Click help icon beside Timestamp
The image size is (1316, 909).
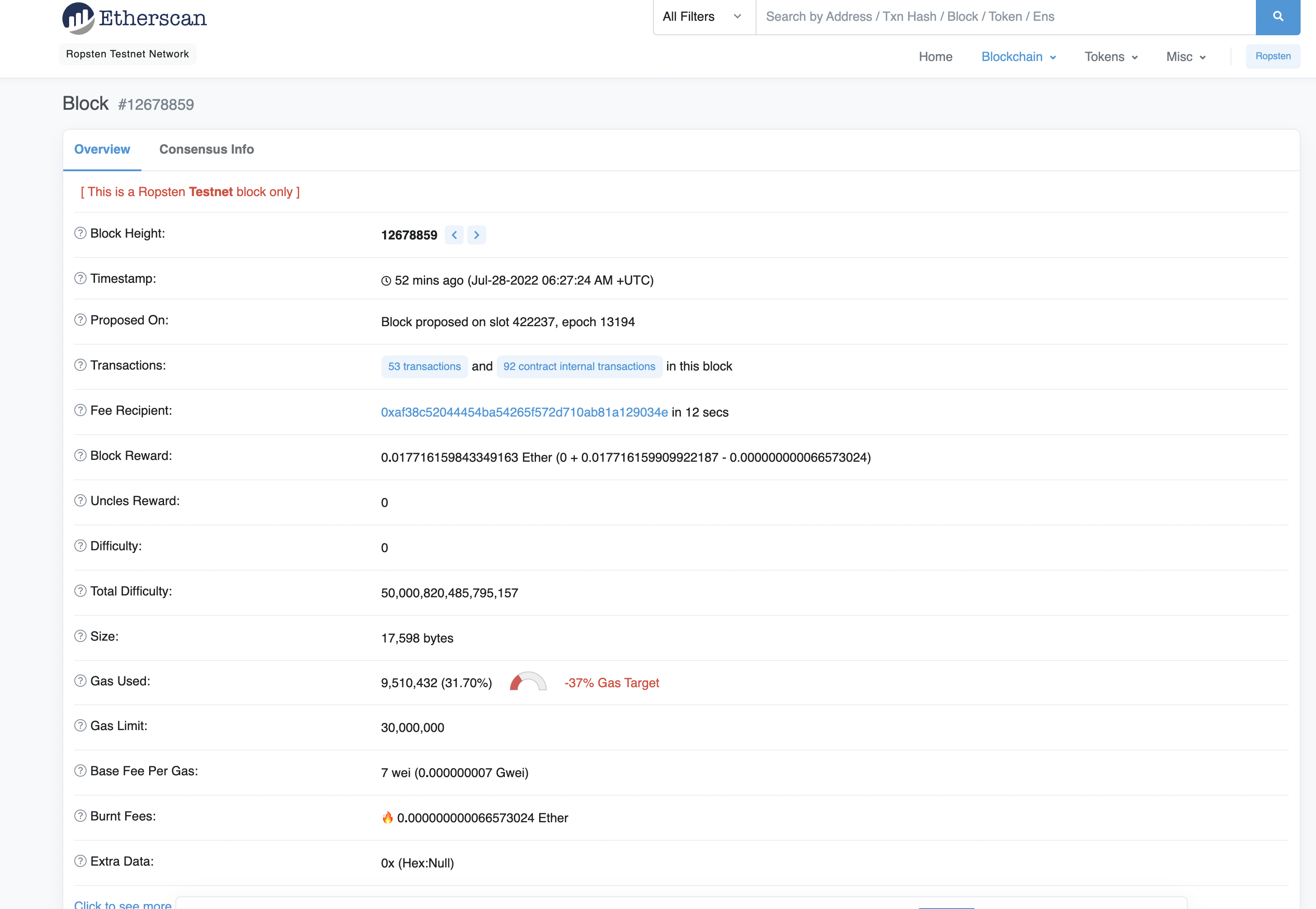pyautogui.click(x=80, y=278)
